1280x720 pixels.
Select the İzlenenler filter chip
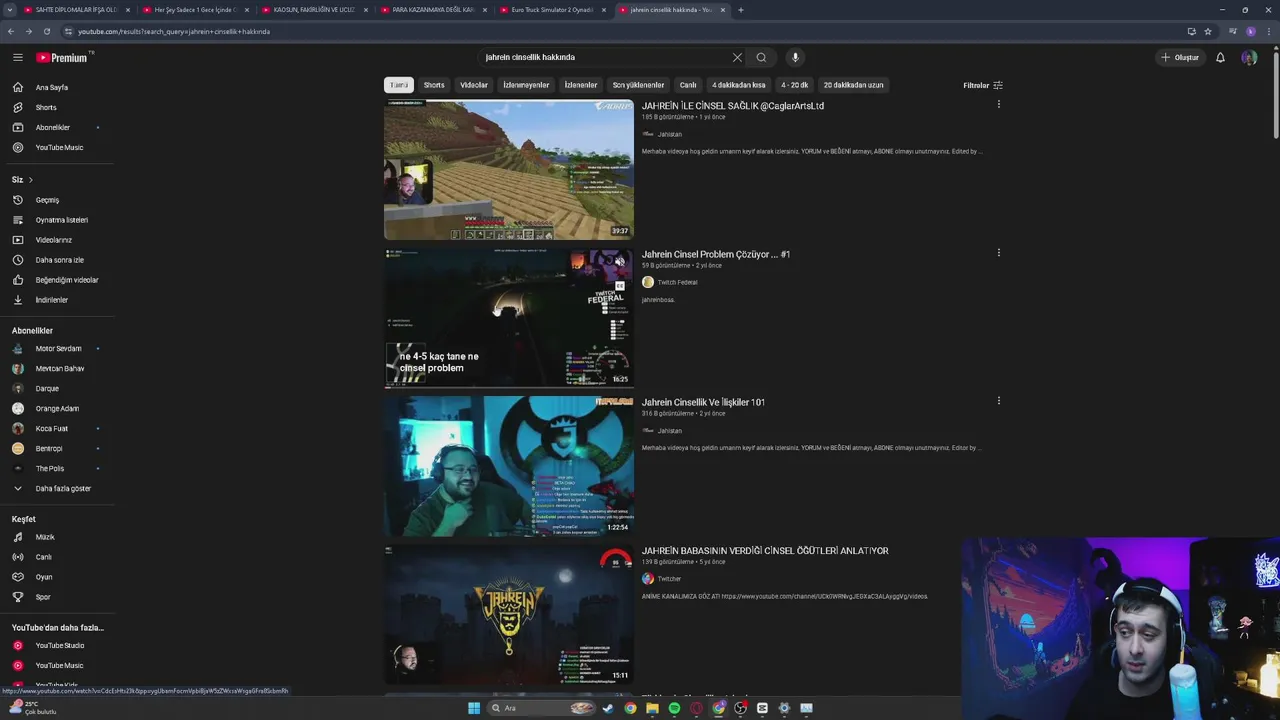(x=581, y=85)
